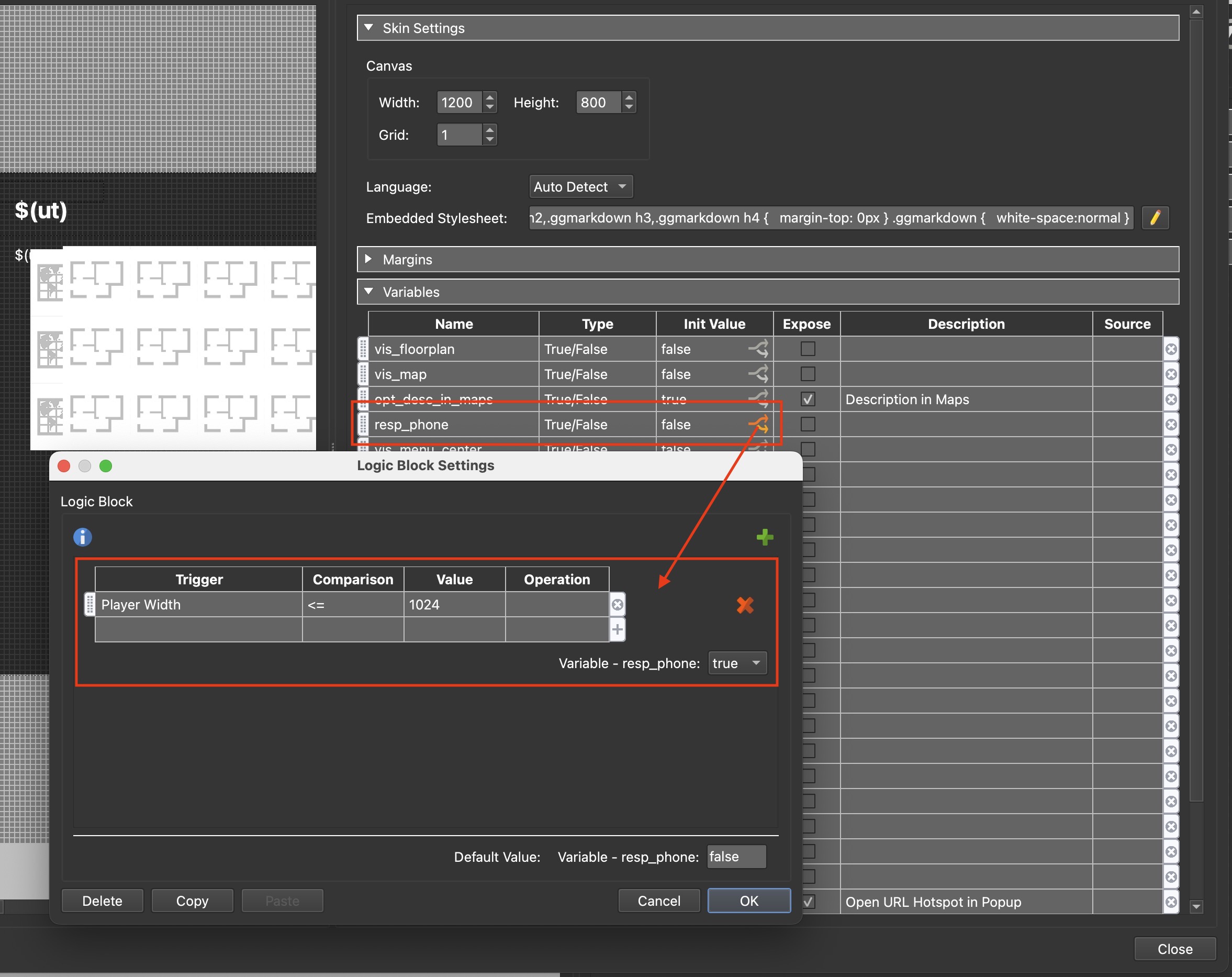Add a new trigger row plus button

click(x=617, y=629)
